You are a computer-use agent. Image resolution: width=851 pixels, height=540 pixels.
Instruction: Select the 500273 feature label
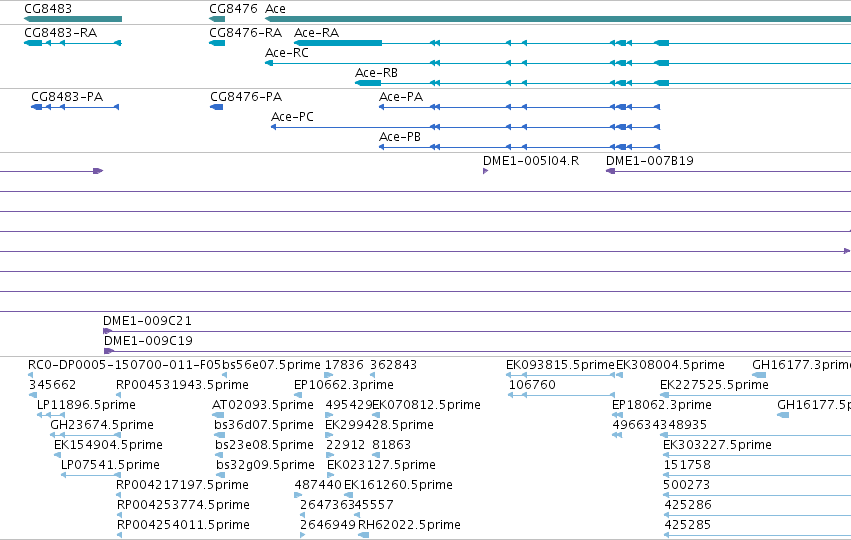click(x=687, y=485)
